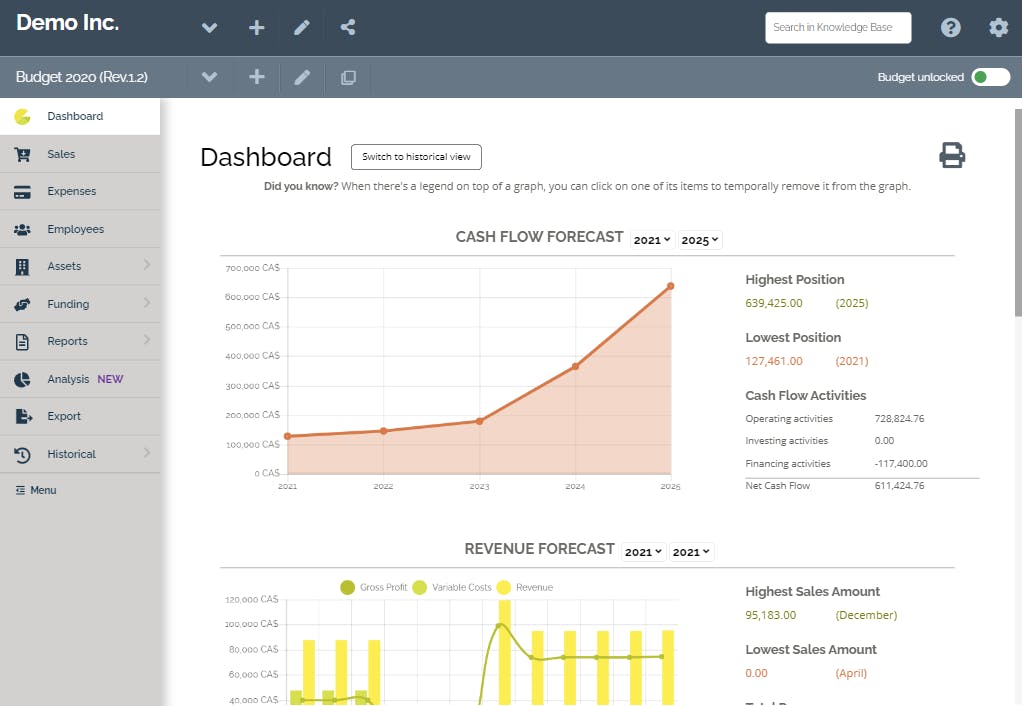The width and height of the screenshot is (1022, 706).
Task: Click the Variable Costs legend color swatch
Action: 419,587
